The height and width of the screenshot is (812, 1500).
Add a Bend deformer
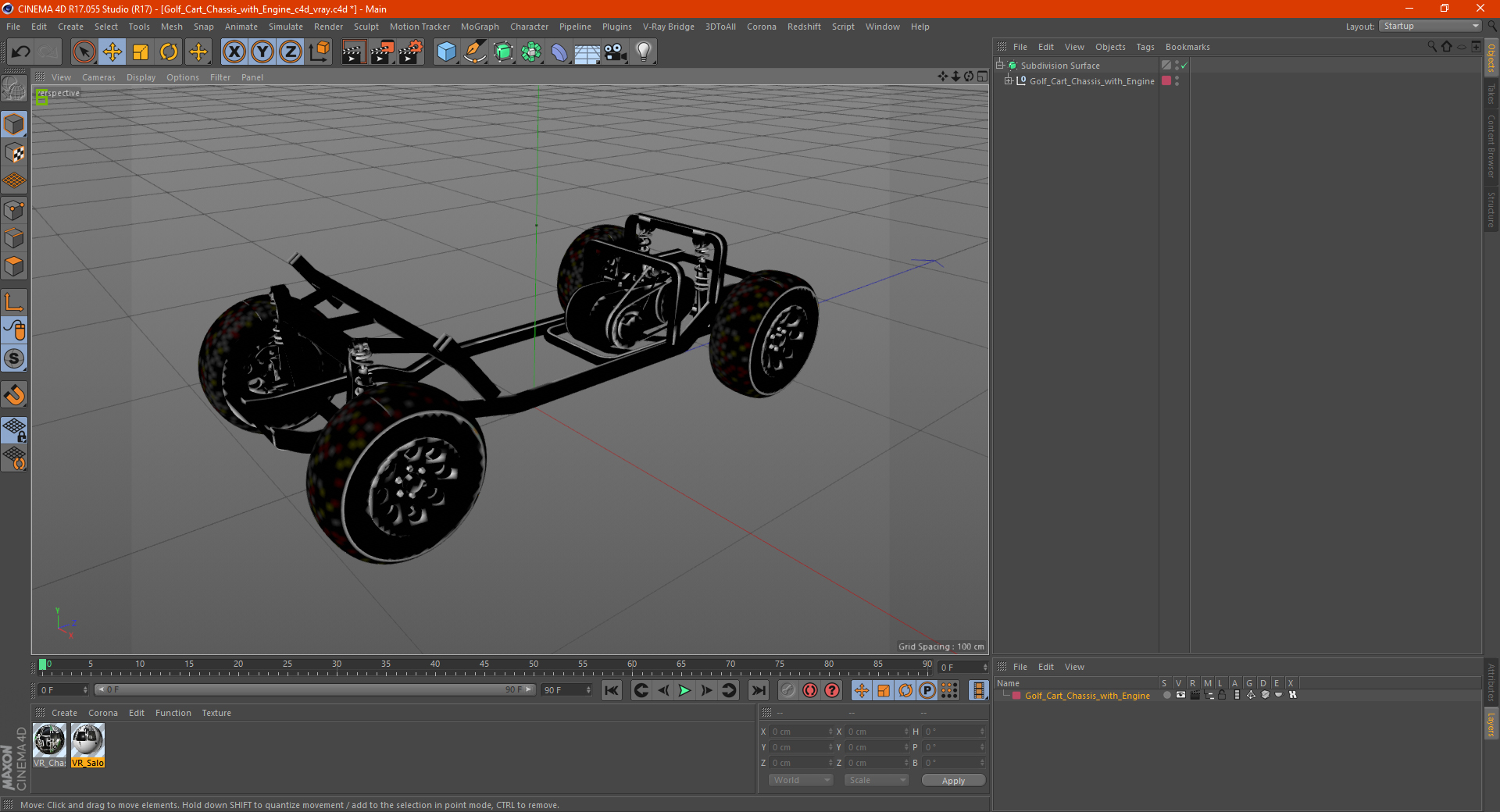click(x=559, y=52)
